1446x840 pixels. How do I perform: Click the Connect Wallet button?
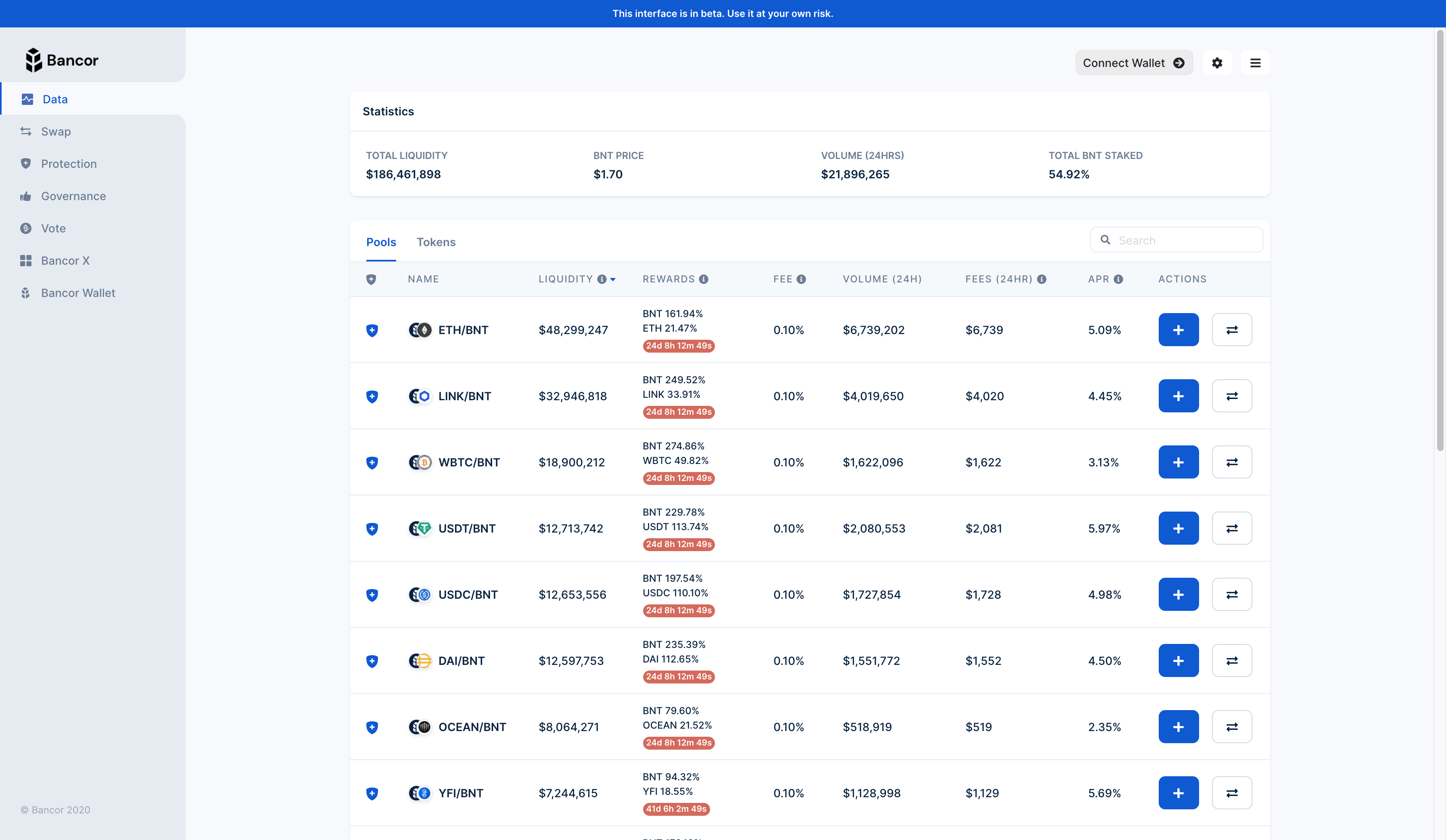[x=1134, y=63]
